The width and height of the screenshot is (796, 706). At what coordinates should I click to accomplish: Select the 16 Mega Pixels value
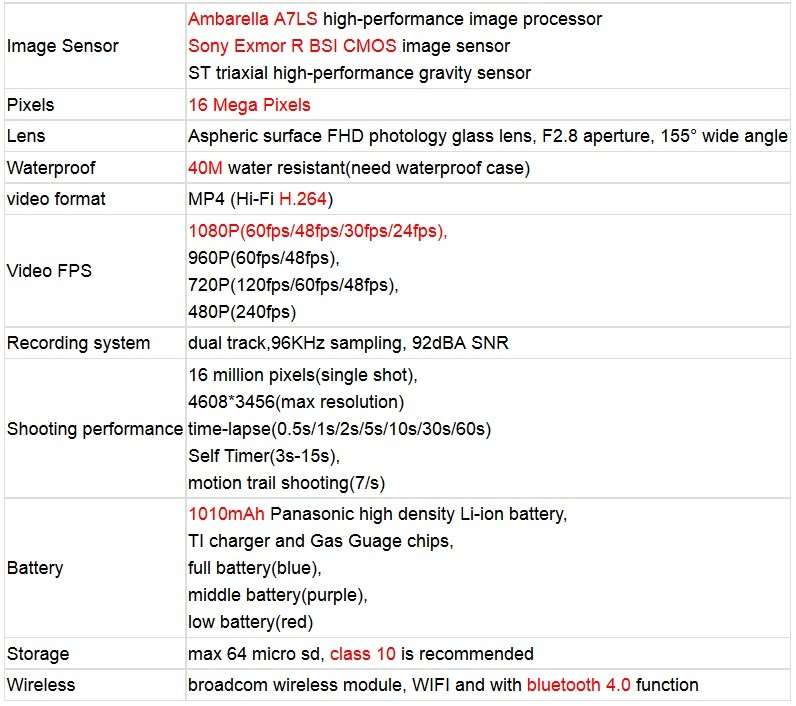coord(249,105)
